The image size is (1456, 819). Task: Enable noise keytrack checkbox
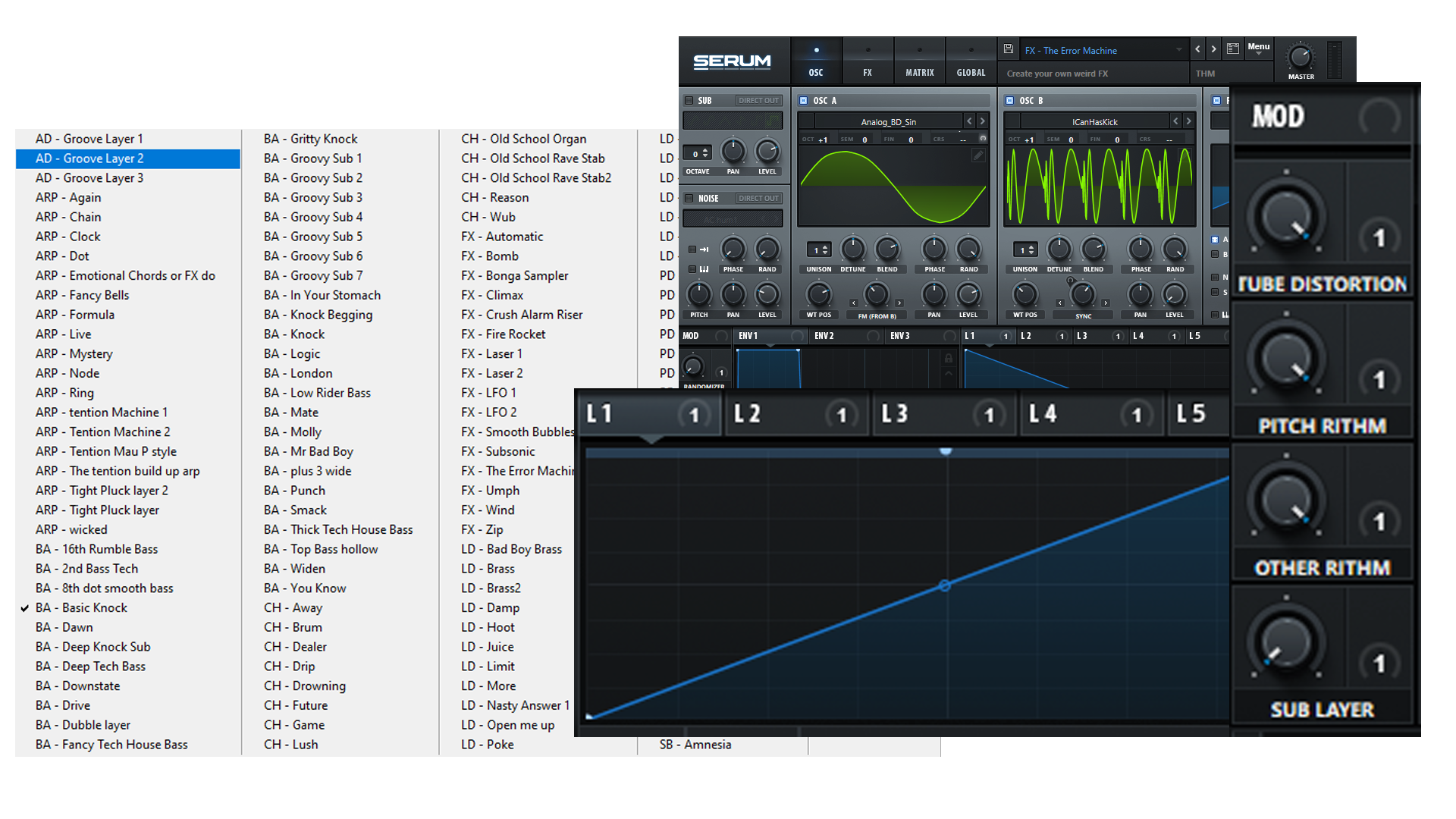click(x=692, y=269)
